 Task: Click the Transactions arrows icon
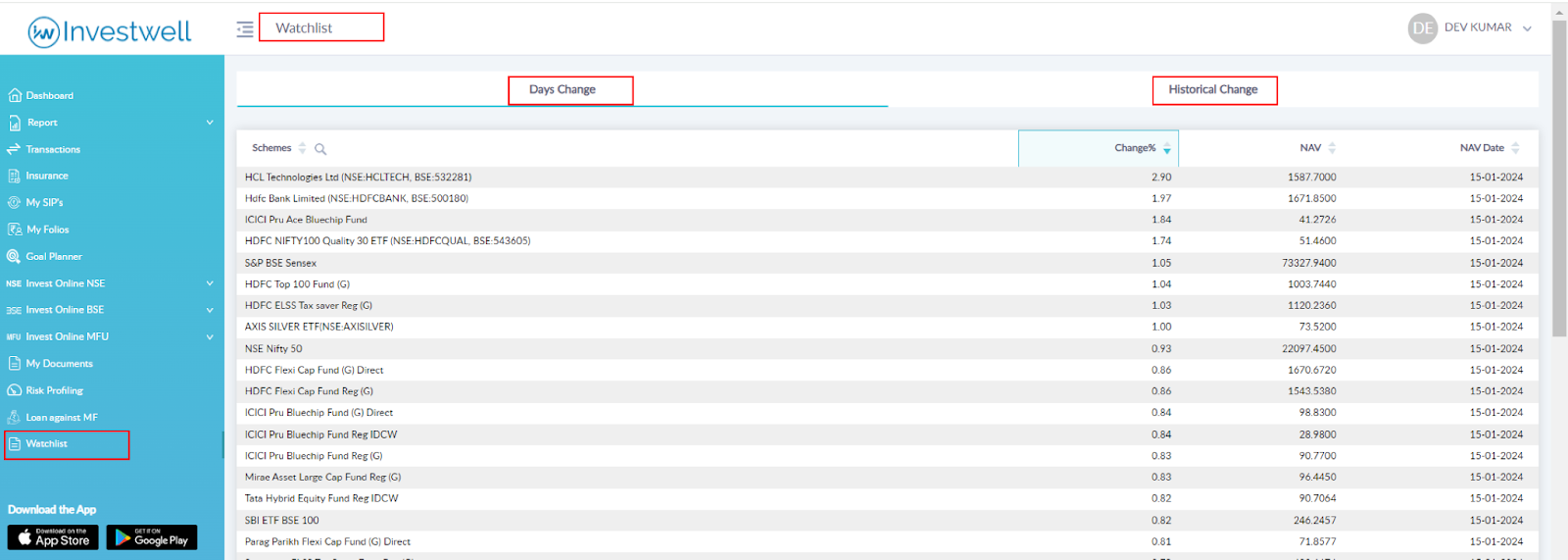point(14,149)
